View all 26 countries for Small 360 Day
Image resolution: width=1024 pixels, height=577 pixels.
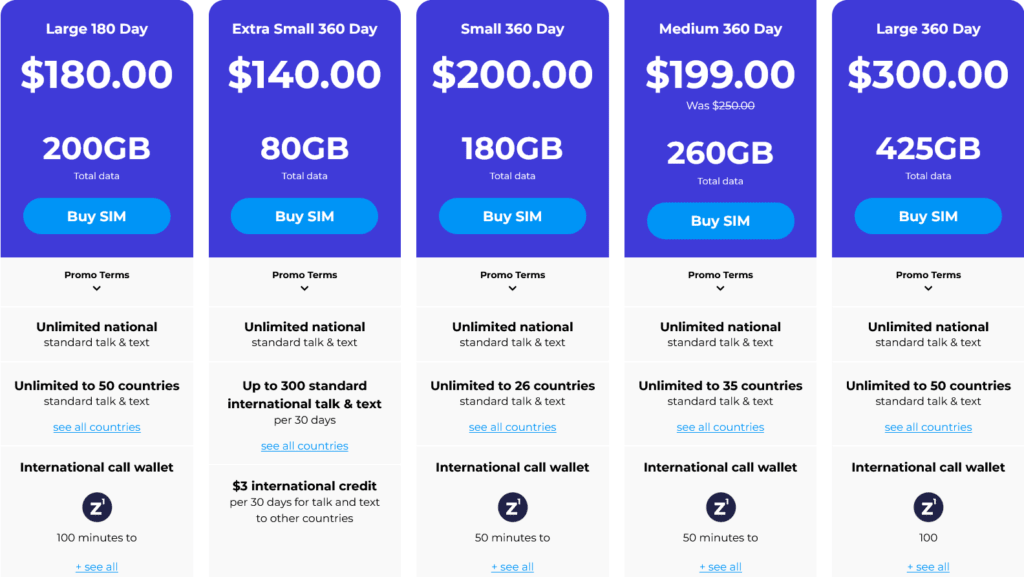point(513,427)
